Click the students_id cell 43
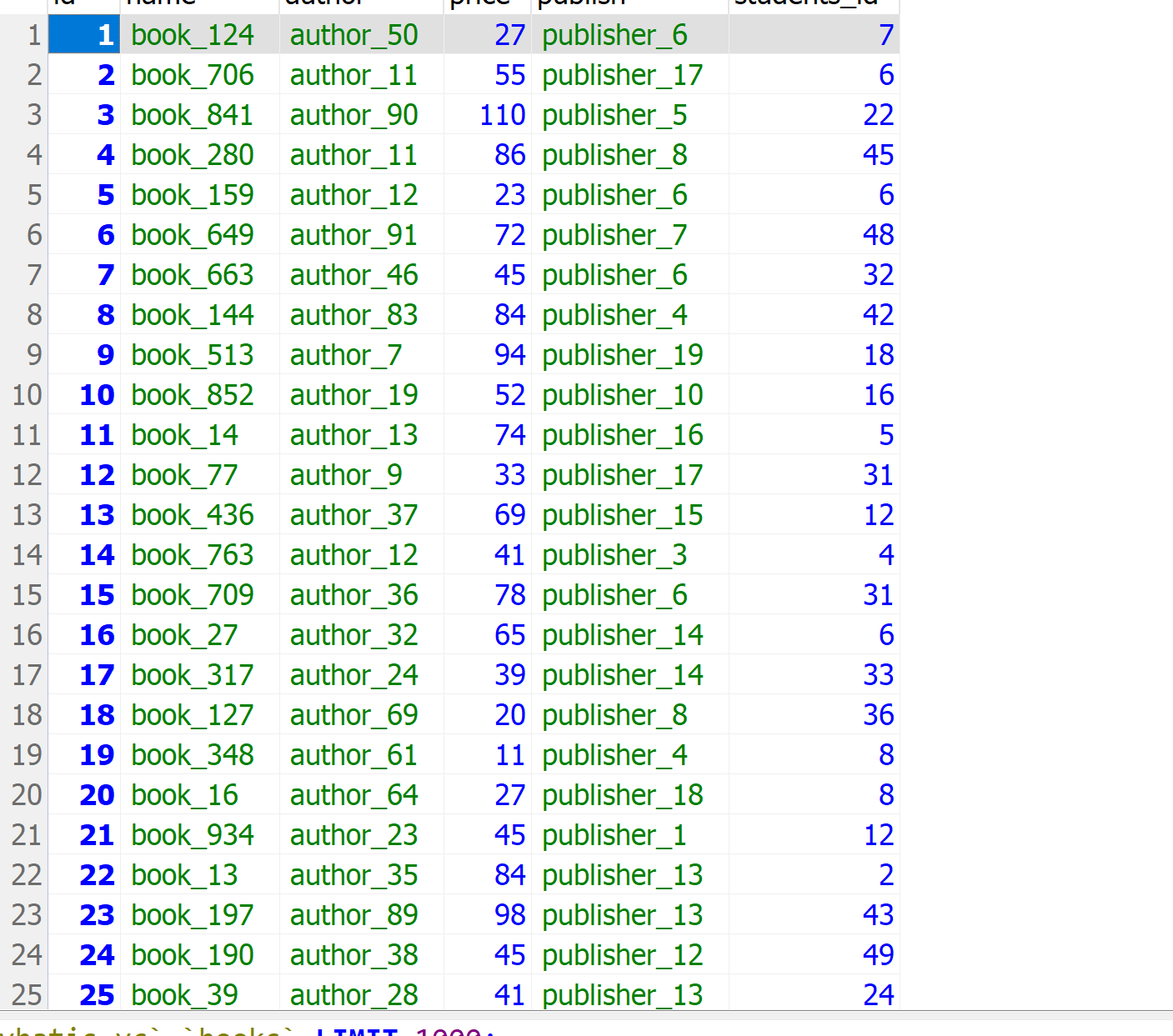The height and width of the screenshot is (1036, 1173). tap(814, 914)
